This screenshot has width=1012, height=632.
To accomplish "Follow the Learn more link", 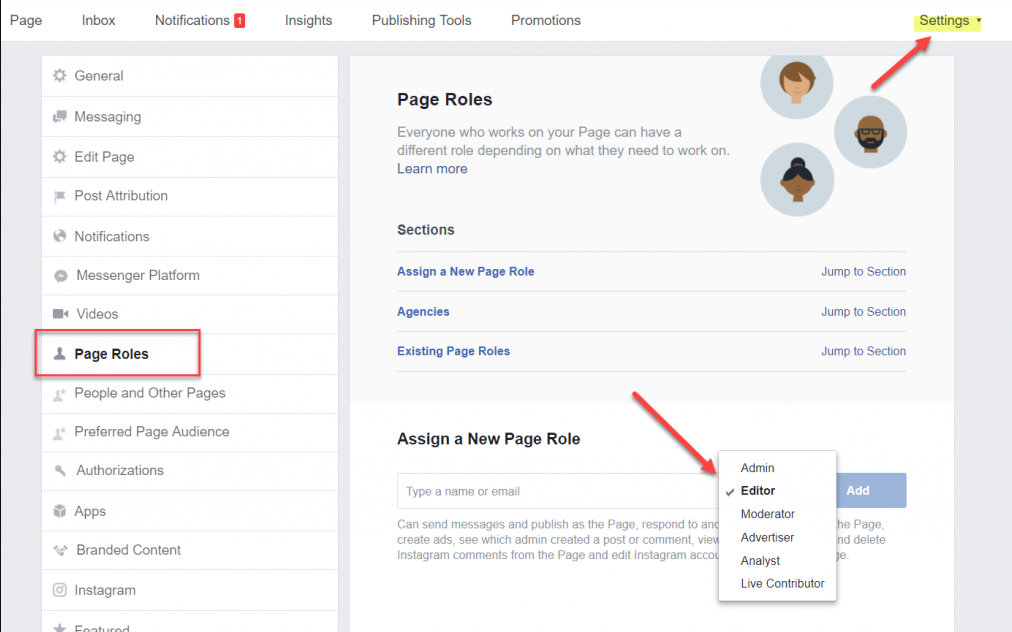I will pyautogui.click(x=432, y=169).
